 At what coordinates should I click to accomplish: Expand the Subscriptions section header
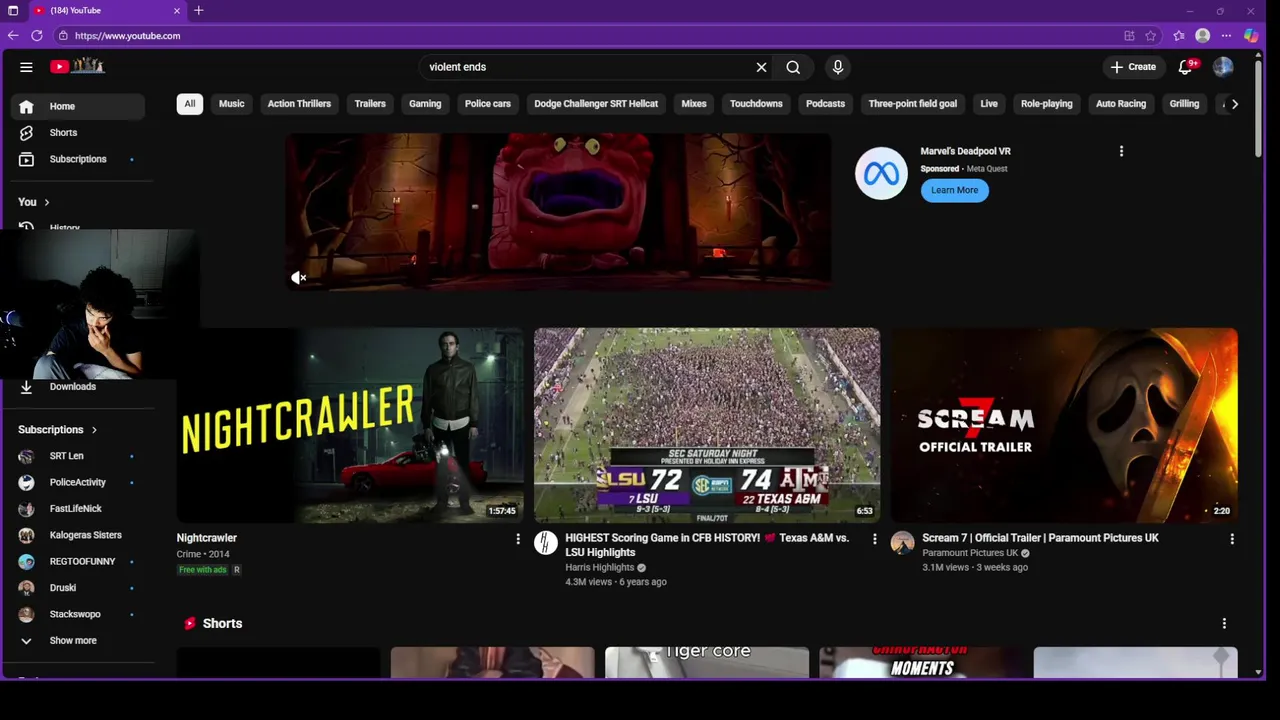[x=58, y=430]
